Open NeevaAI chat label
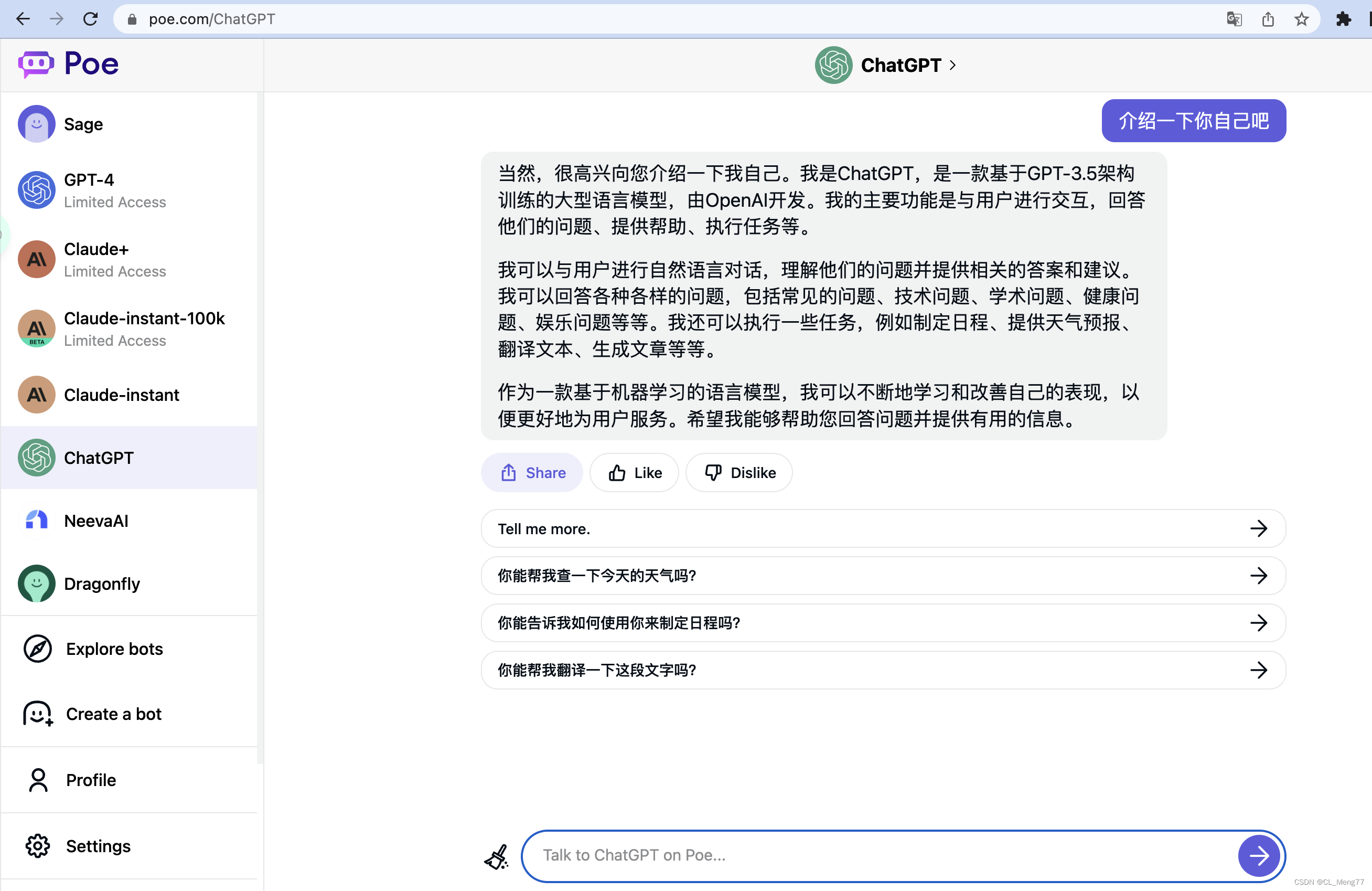 (97, 521)
